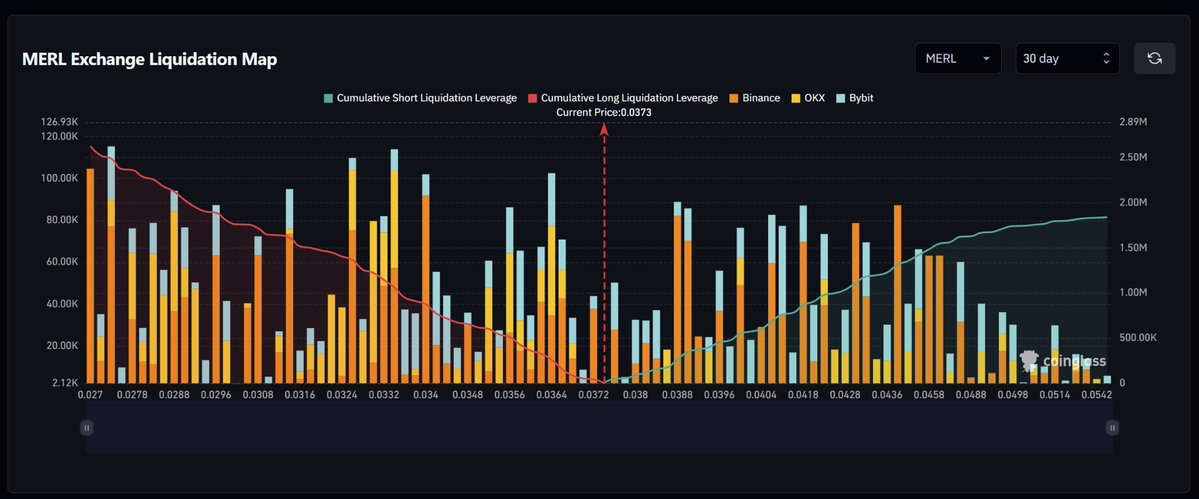The width and height of the screenshot is (1199, 499).
Task: Click the orange Binance legend swatch
Action: click(x=733, y=98)
